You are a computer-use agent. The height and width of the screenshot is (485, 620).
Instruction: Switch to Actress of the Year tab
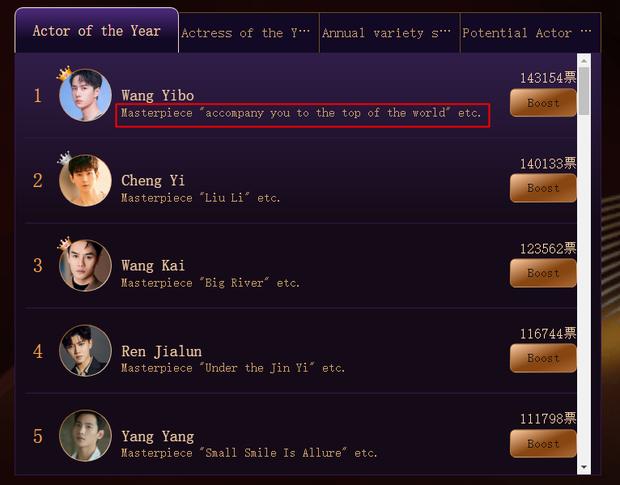(249, 33)
